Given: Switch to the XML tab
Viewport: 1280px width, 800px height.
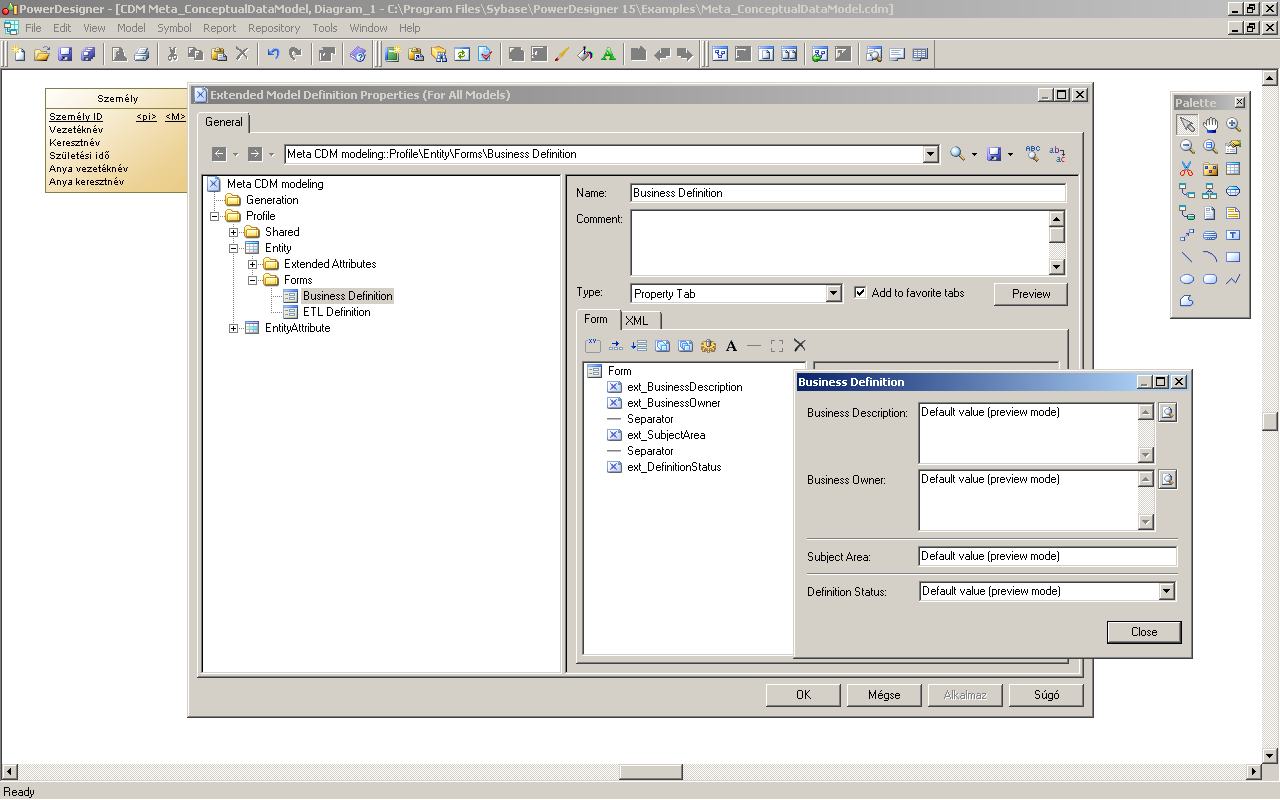Looking at the screenshot, I should pos(637,321).
